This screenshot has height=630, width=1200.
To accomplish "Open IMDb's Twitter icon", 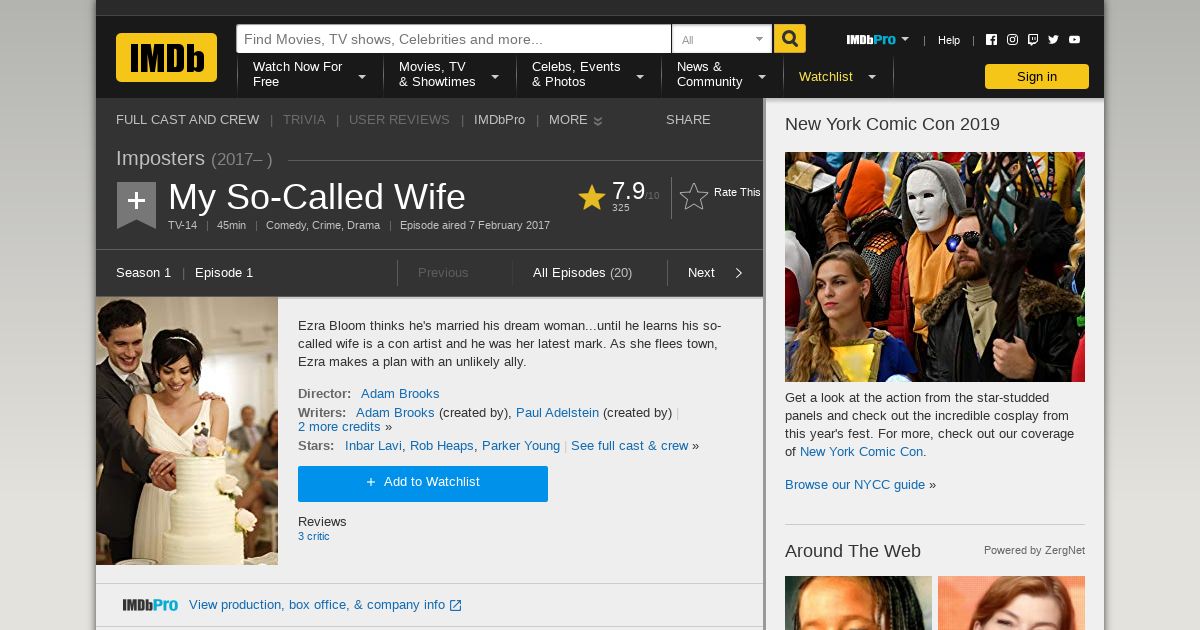I will point(1053,40).
